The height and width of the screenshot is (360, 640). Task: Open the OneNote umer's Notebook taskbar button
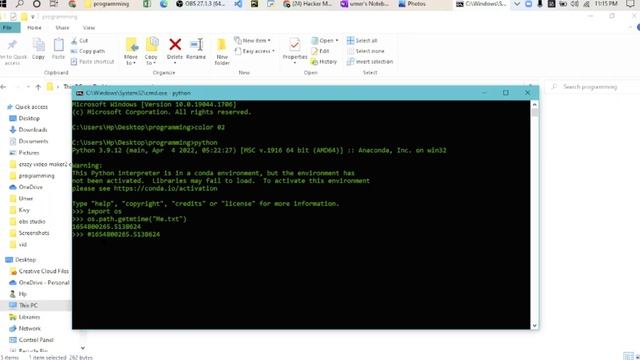(365, 4)
